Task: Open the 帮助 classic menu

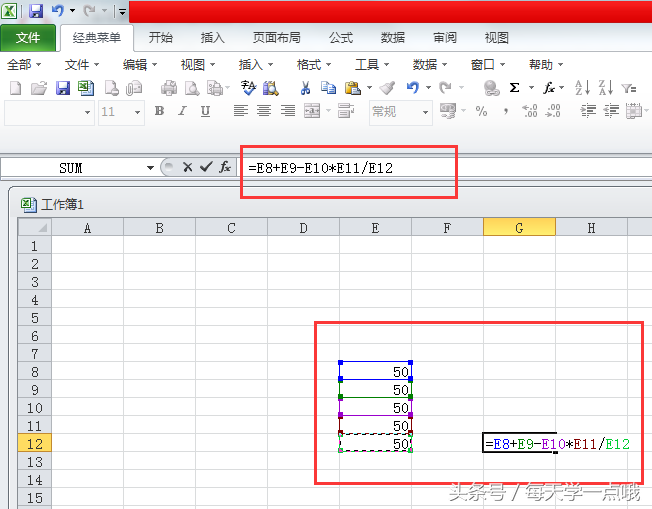Action: (546, 64)
